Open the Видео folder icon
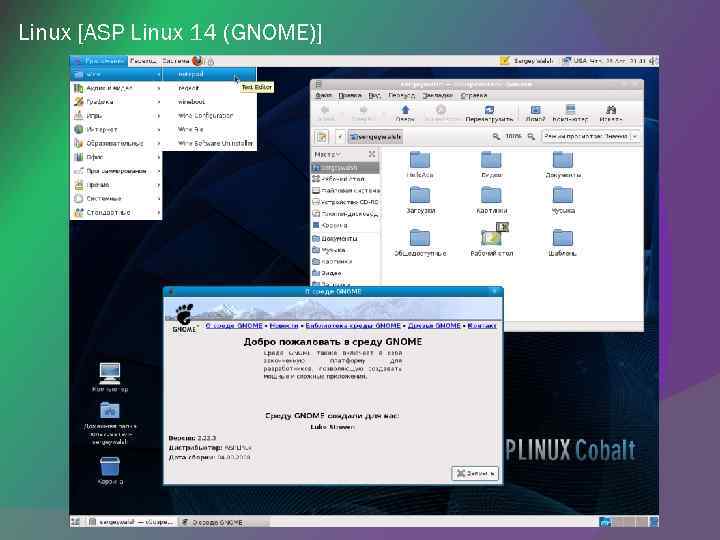The image size is (720, 540). (x=491, y=164)
